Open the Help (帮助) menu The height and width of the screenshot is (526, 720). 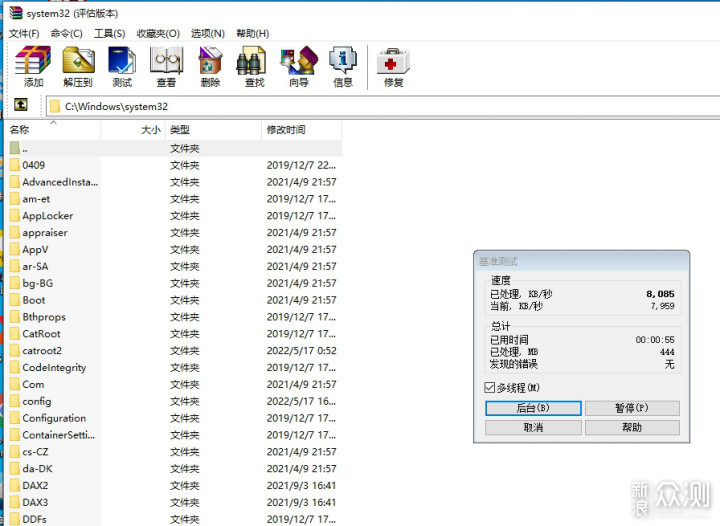(253, 34)
